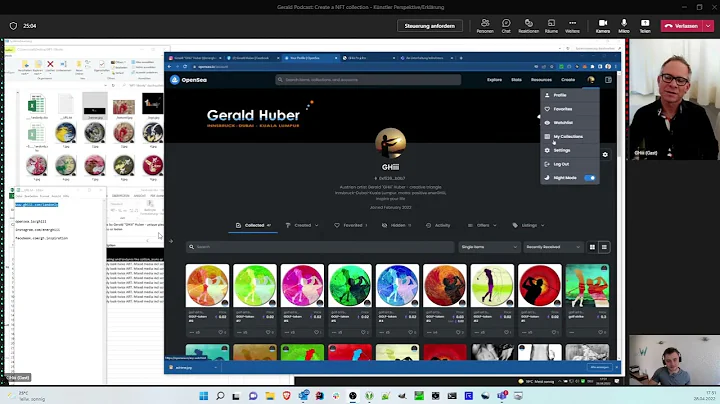This screenshot has height=404, width=720.
Task: Click the profile settings gear icon
Action: 605,155
